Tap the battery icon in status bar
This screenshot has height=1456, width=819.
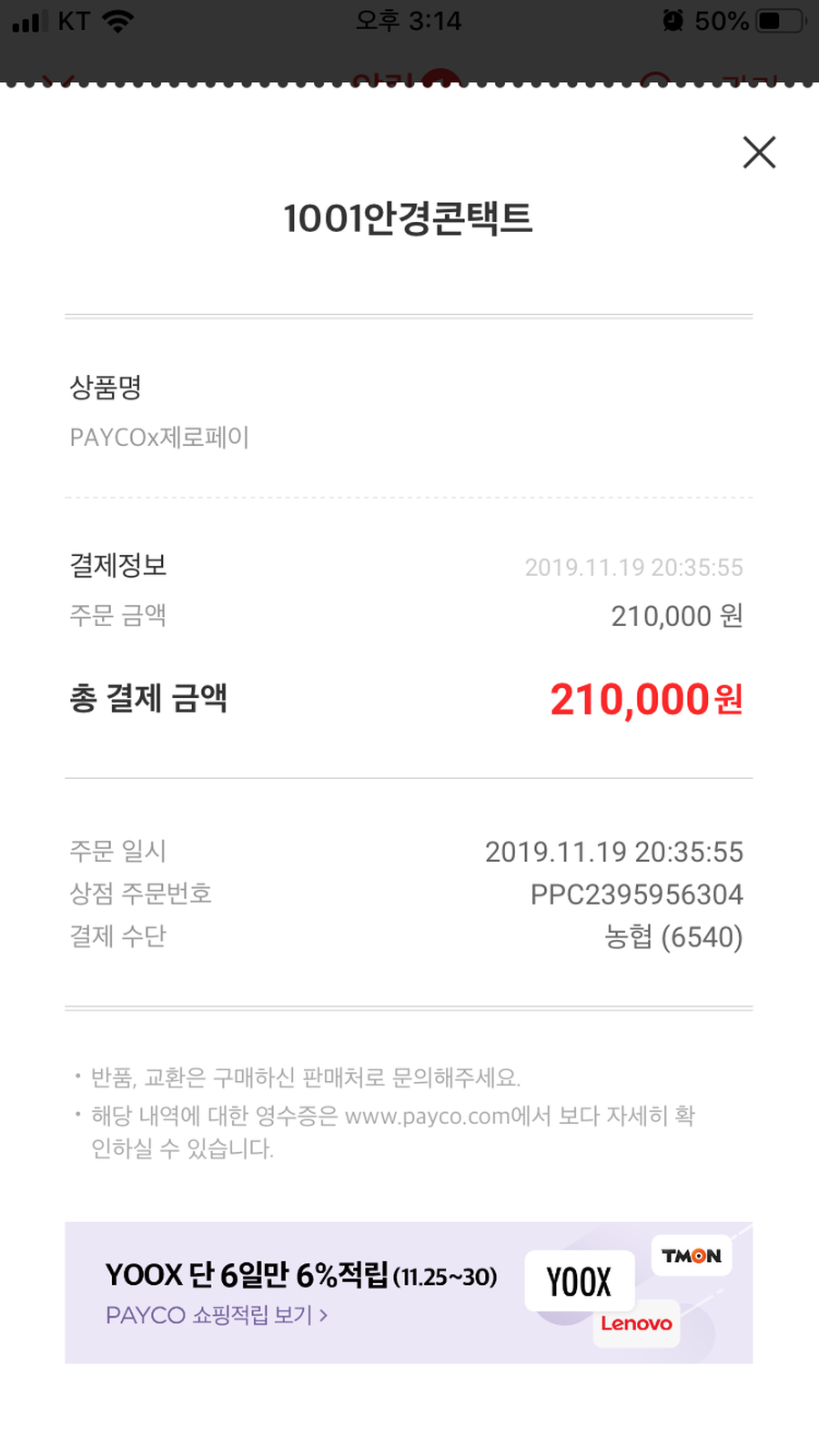(x=781, y=21)
